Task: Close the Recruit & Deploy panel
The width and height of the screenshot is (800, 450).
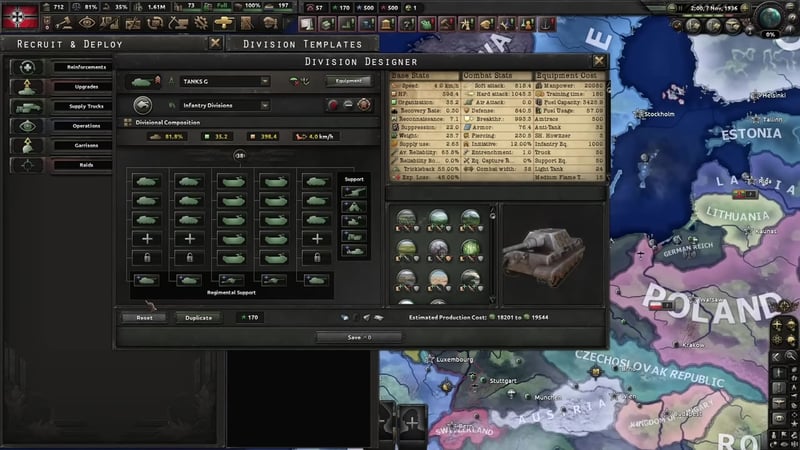Action: pos(215,43)
